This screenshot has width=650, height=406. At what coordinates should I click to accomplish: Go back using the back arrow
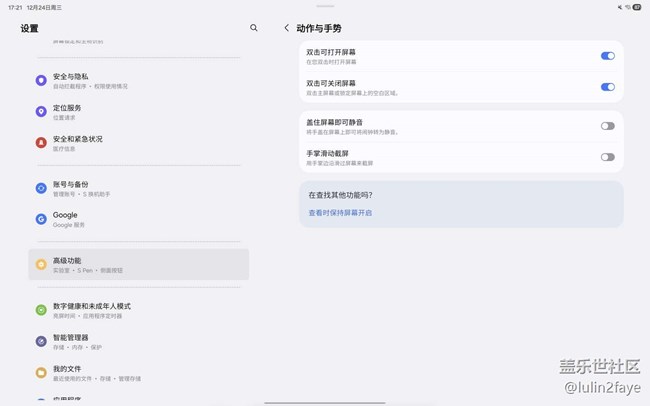click(x=287, y=28)
